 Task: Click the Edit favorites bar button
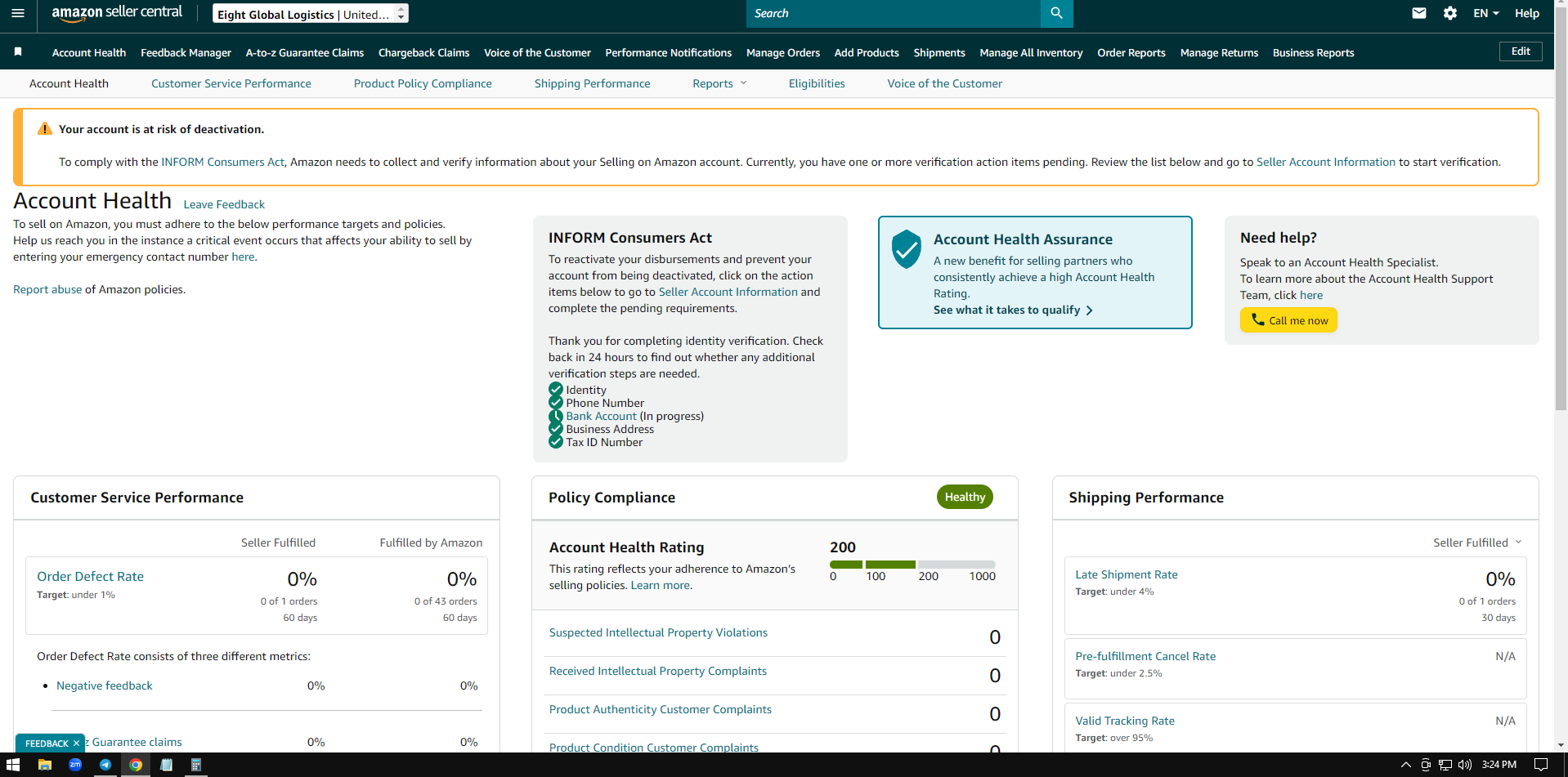(x=1521, y=51)
